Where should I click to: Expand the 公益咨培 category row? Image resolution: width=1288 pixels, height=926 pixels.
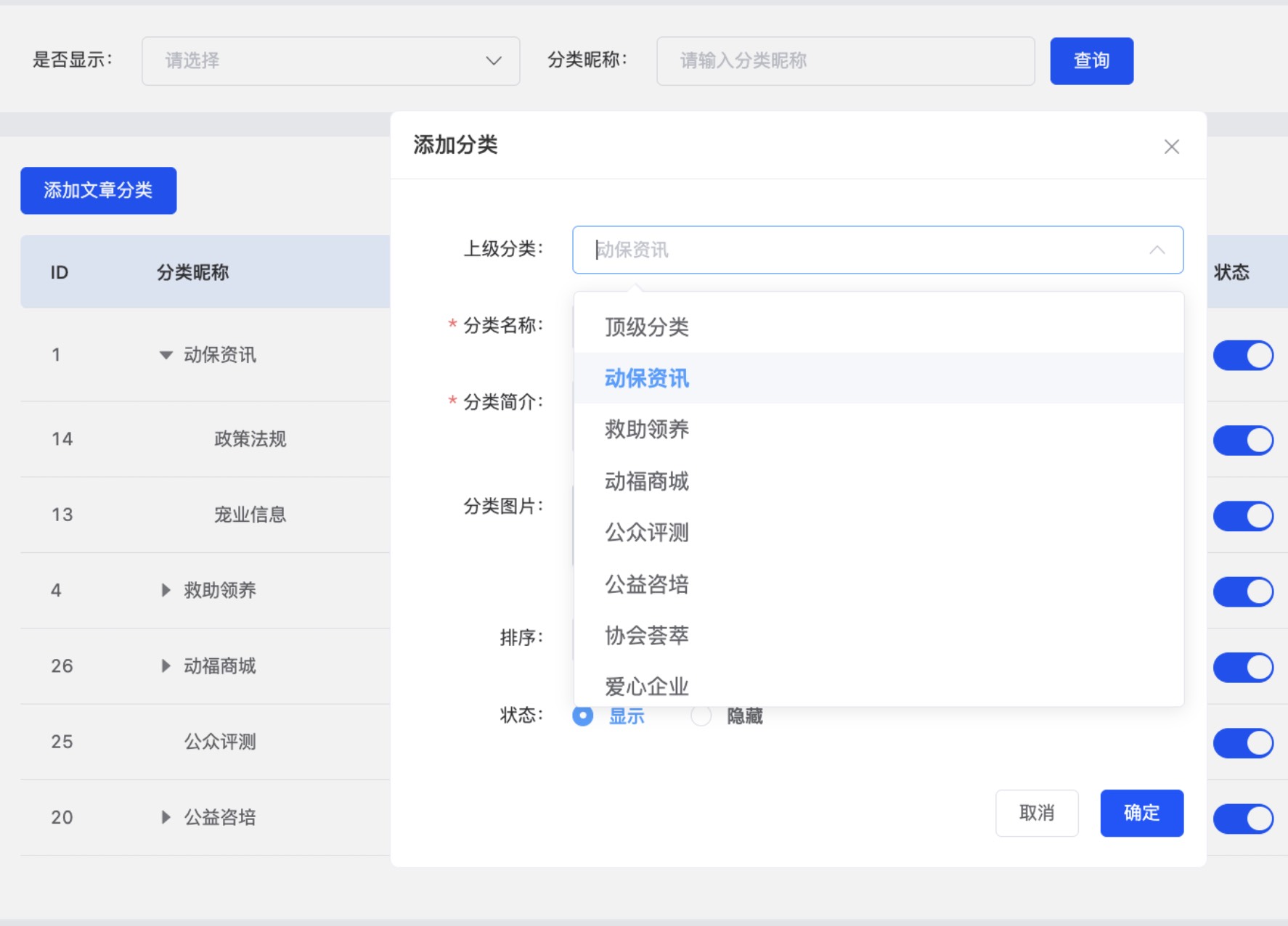(166, 817)
